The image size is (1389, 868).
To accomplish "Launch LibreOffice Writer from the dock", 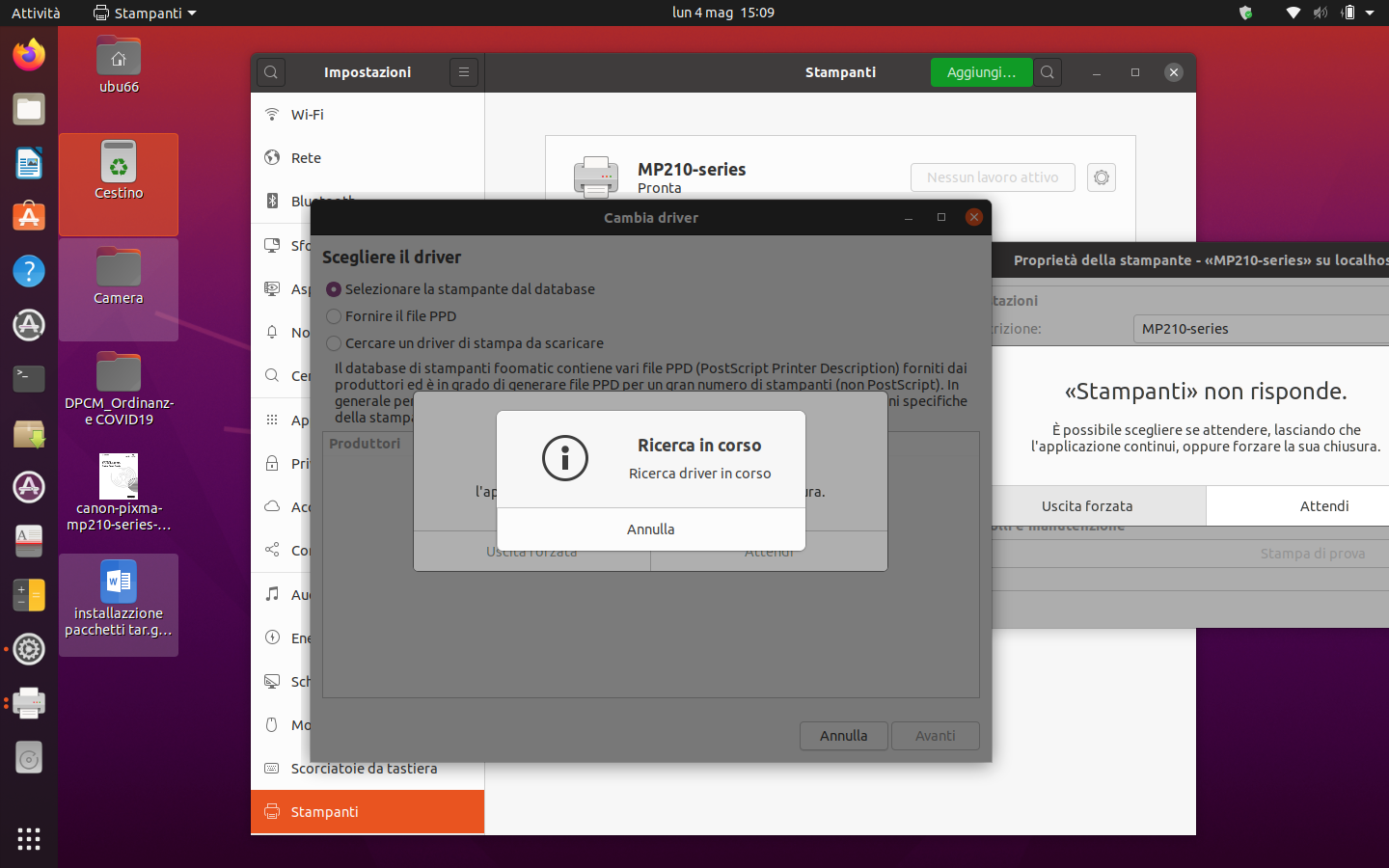I will coord(29,163).
